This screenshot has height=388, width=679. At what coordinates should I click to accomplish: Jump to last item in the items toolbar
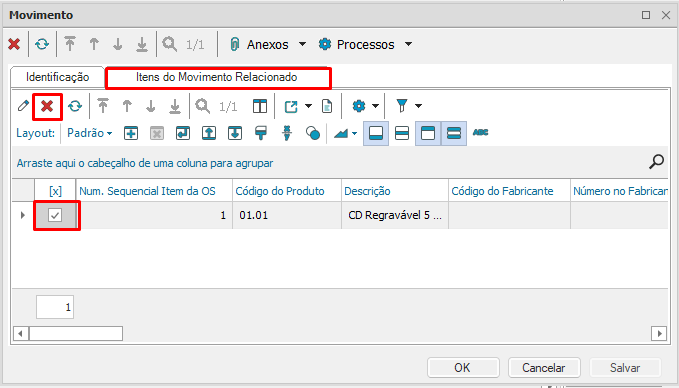(175, 106)
